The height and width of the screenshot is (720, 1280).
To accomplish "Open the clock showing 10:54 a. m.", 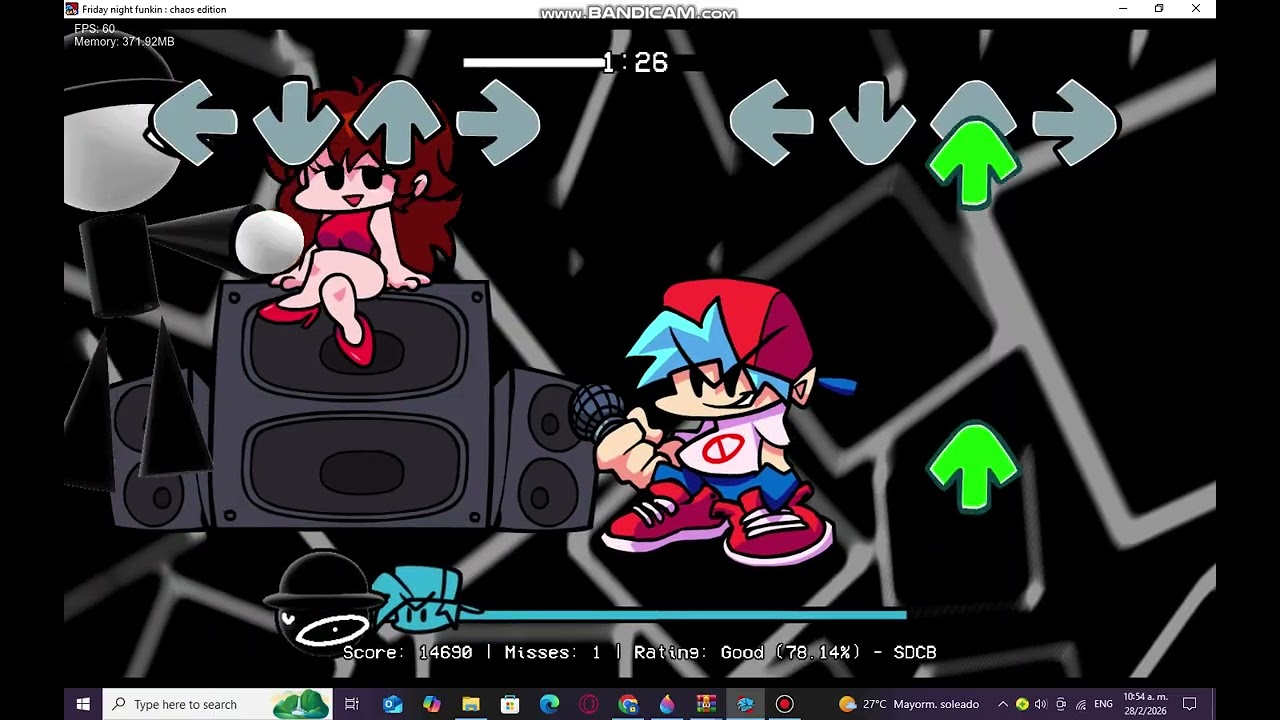I will pyautogui.click(x=1144, y=704).
